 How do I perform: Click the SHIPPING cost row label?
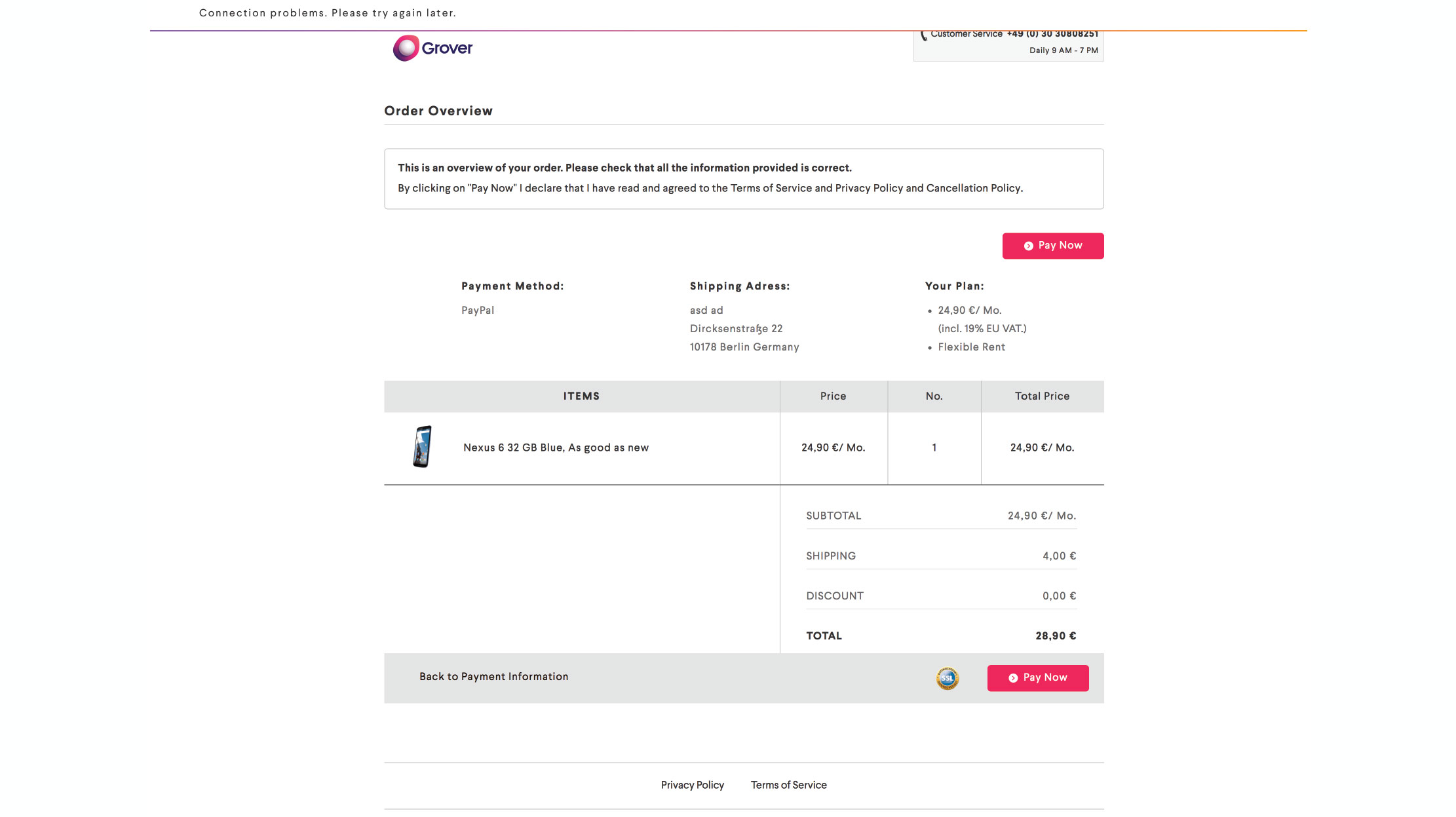click(830, 556)
